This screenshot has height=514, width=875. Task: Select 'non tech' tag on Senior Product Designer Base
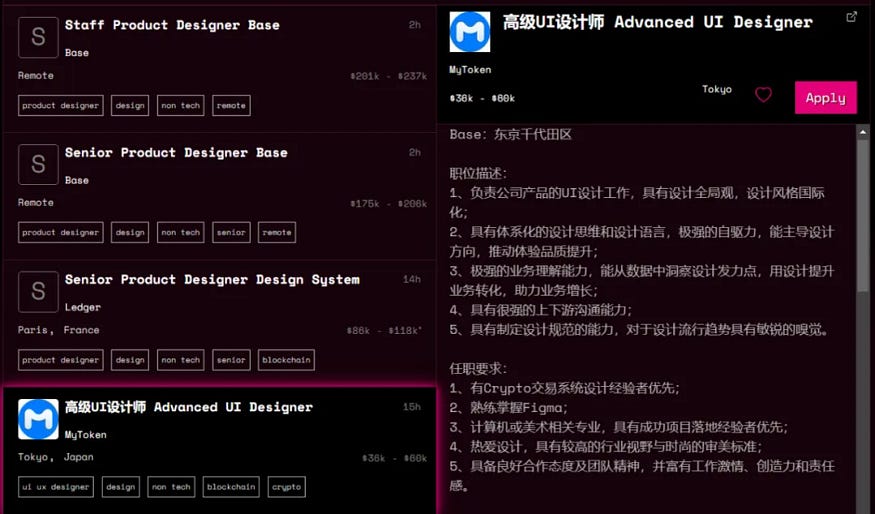(181, 233)
